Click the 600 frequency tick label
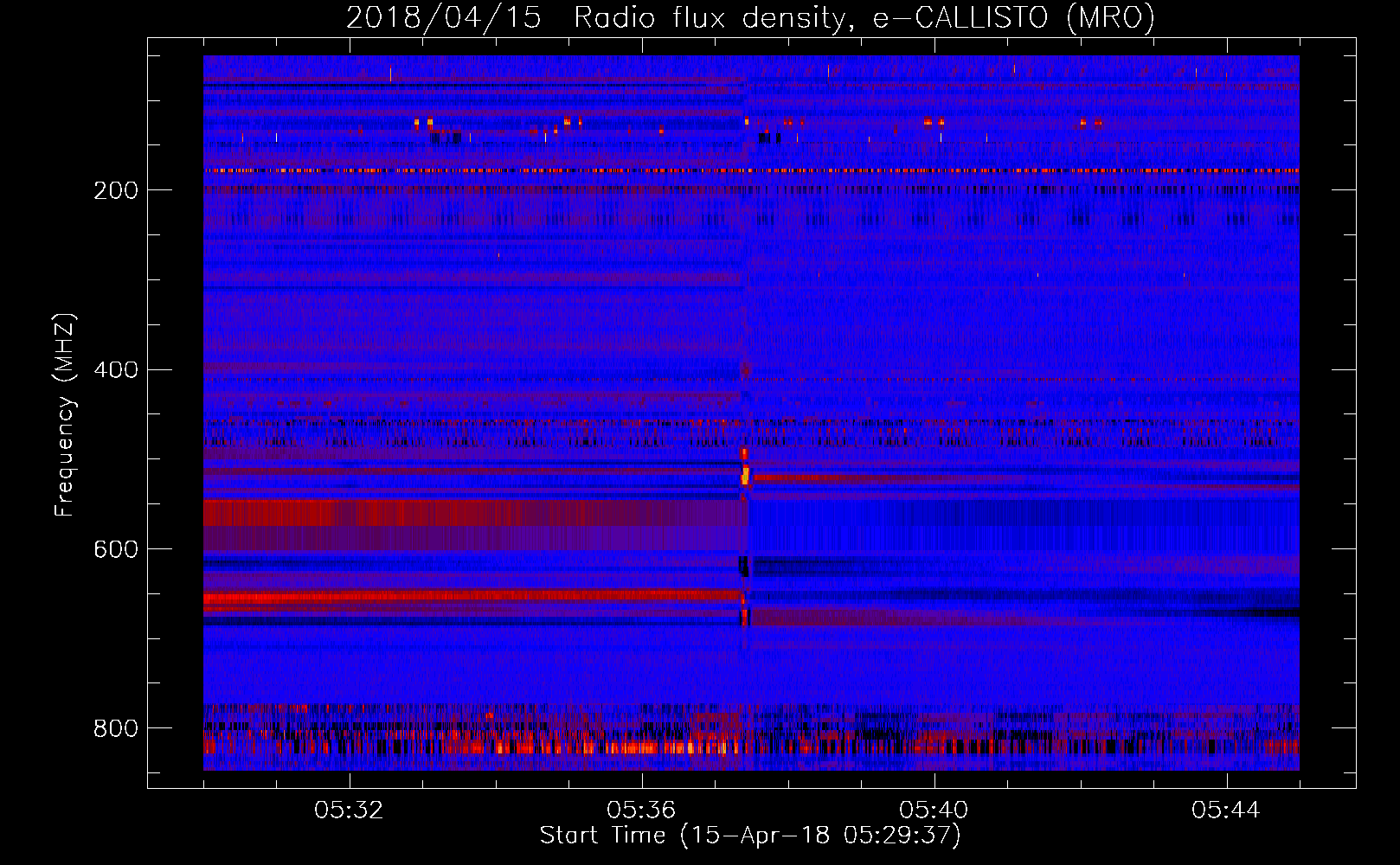The image size is (1400, 865). pyautogui.click(x=116, y=549)
